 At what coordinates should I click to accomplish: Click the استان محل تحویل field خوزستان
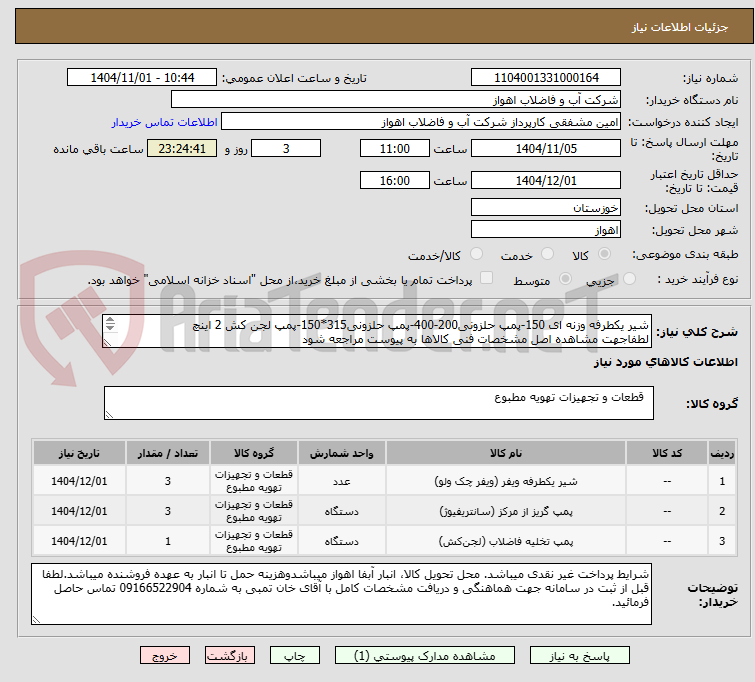(546, 208)
